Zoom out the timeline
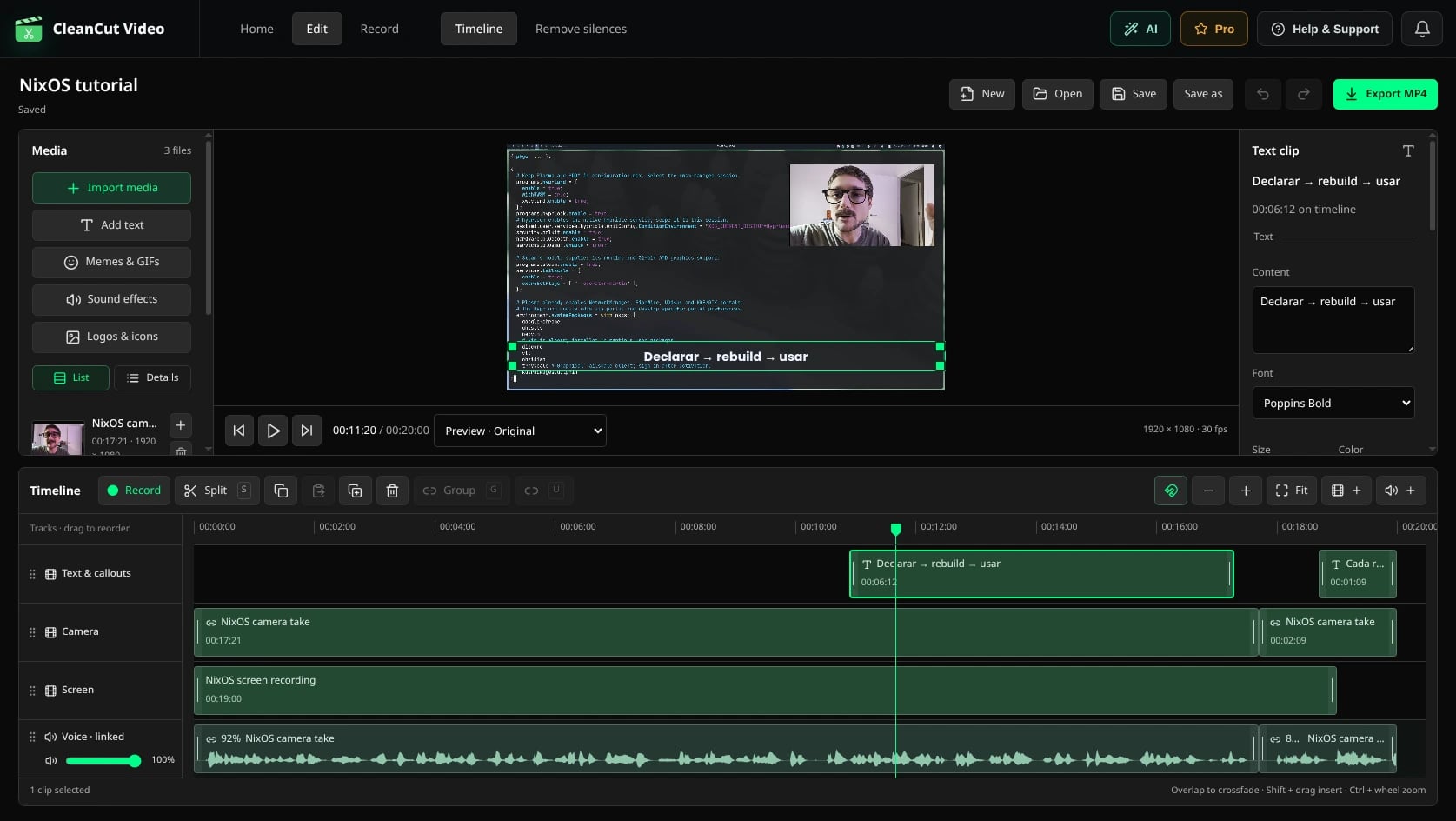Image resolution: width=1456 pixels, height=821 pixels. pyautogui.click(x=1208, y=491)
